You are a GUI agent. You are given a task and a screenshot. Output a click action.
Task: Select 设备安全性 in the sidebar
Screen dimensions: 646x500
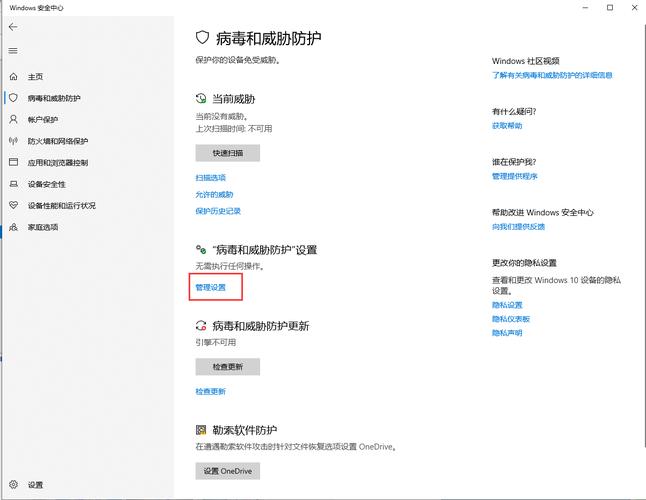pyautogui.click(x=47, y=184)
